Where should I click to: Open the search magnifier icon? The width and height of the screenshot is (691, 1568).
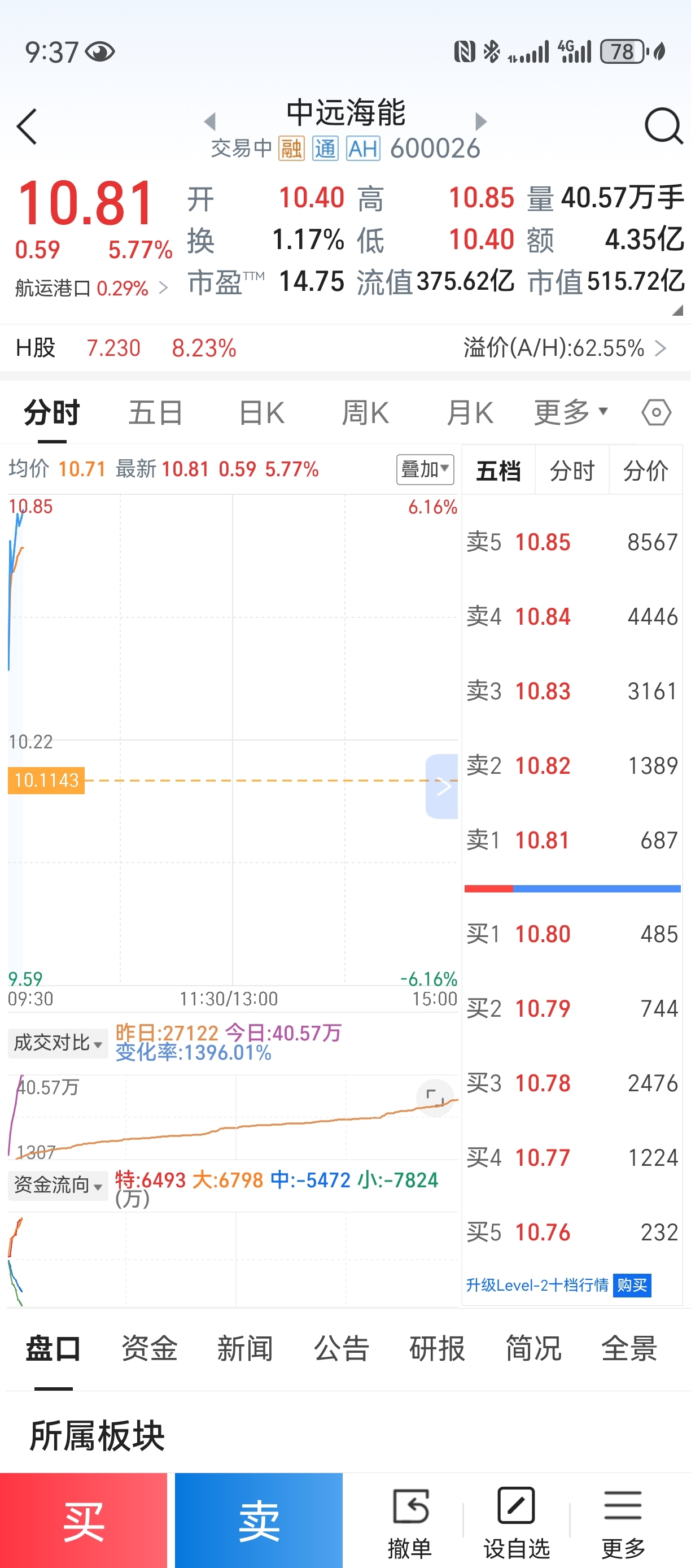pyautogui.click(x=663, y=126)
